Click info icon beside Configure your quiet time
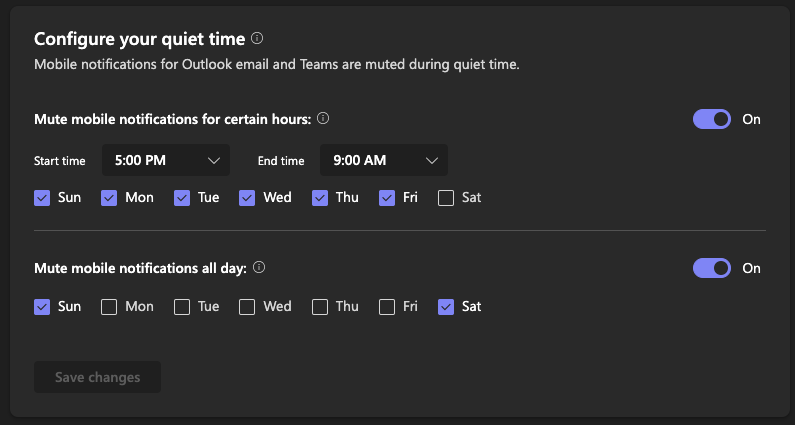Screen dimensions: 795x425 pyautogui.click(x=257, y=39)
